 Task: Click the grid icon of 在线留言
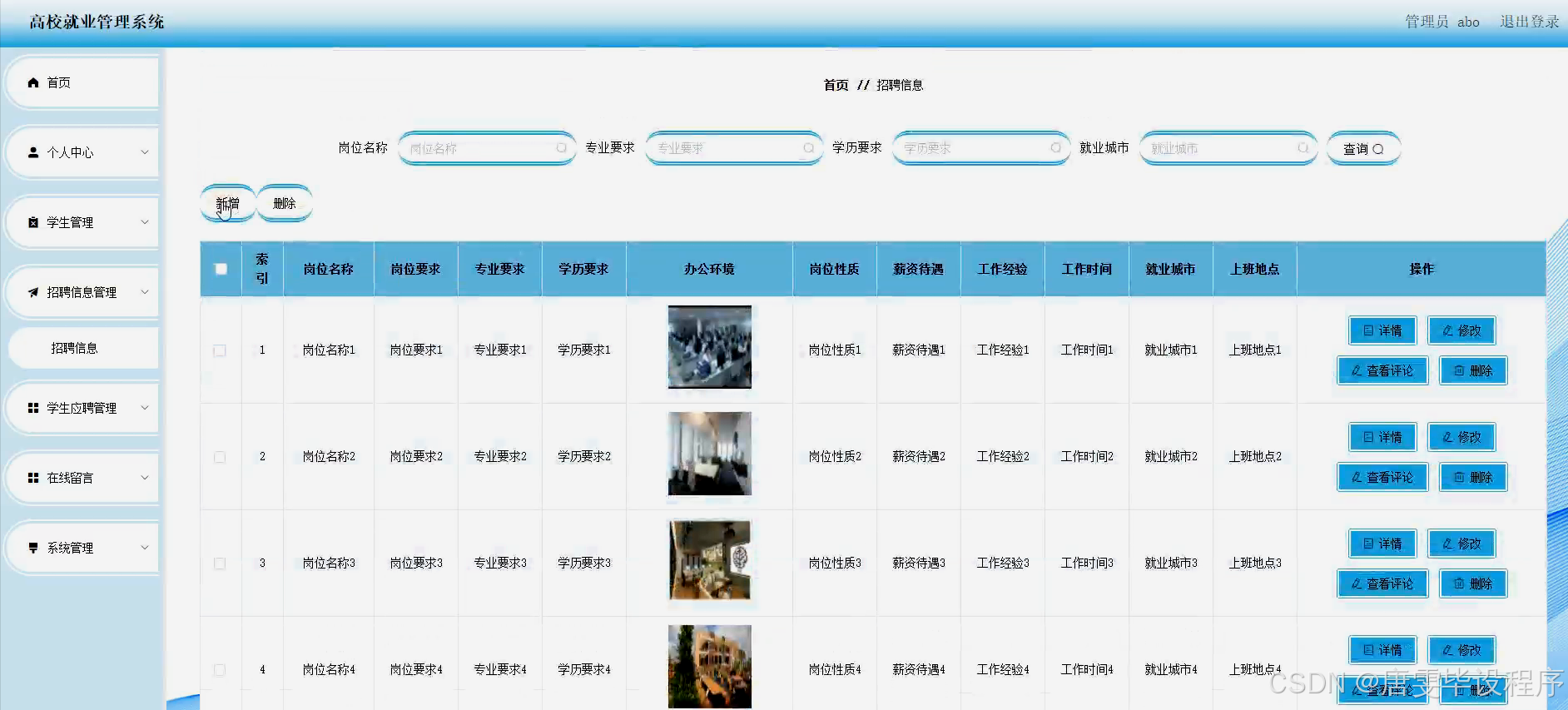(x=33, y=478)
